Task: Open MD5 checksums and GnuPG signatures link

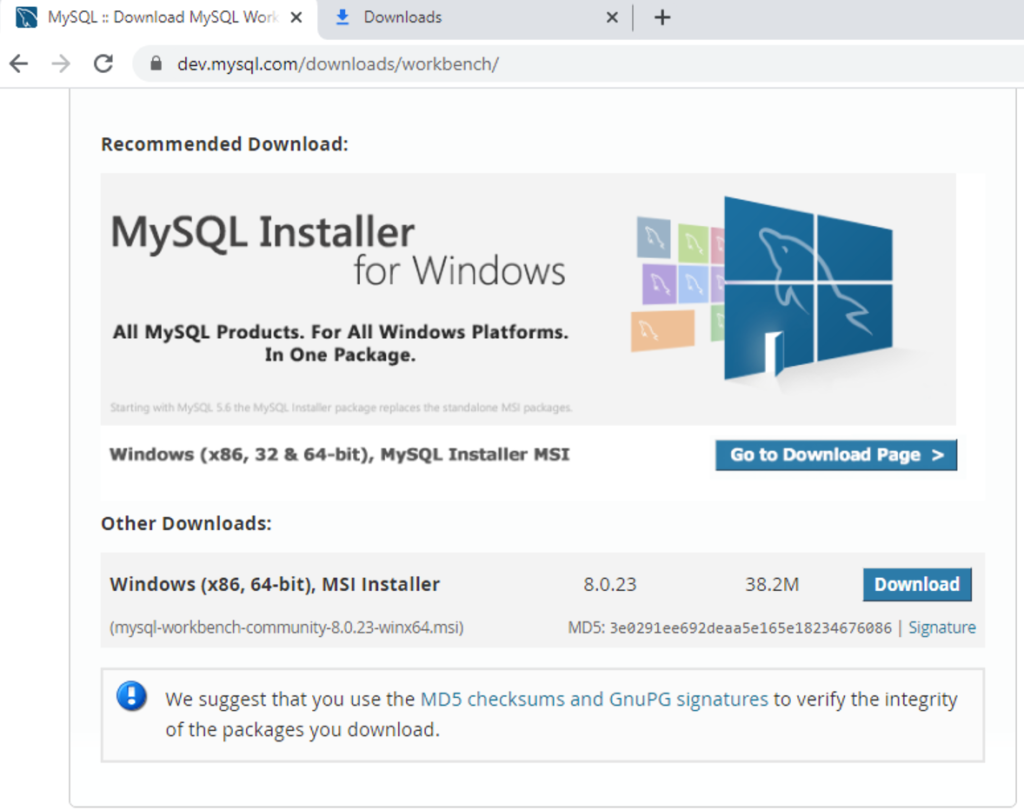Action: click(594, 700)
